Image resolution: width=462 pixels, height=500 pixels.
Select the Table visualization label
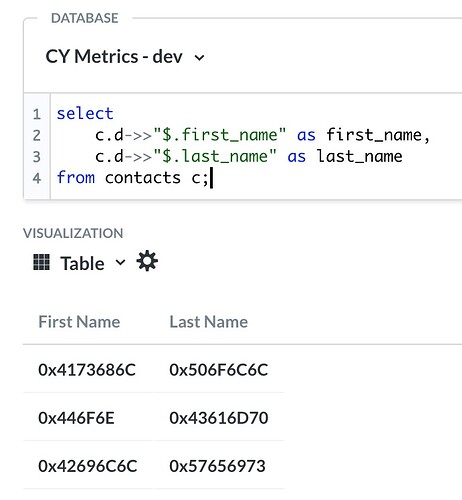click(x=82, y=263)
